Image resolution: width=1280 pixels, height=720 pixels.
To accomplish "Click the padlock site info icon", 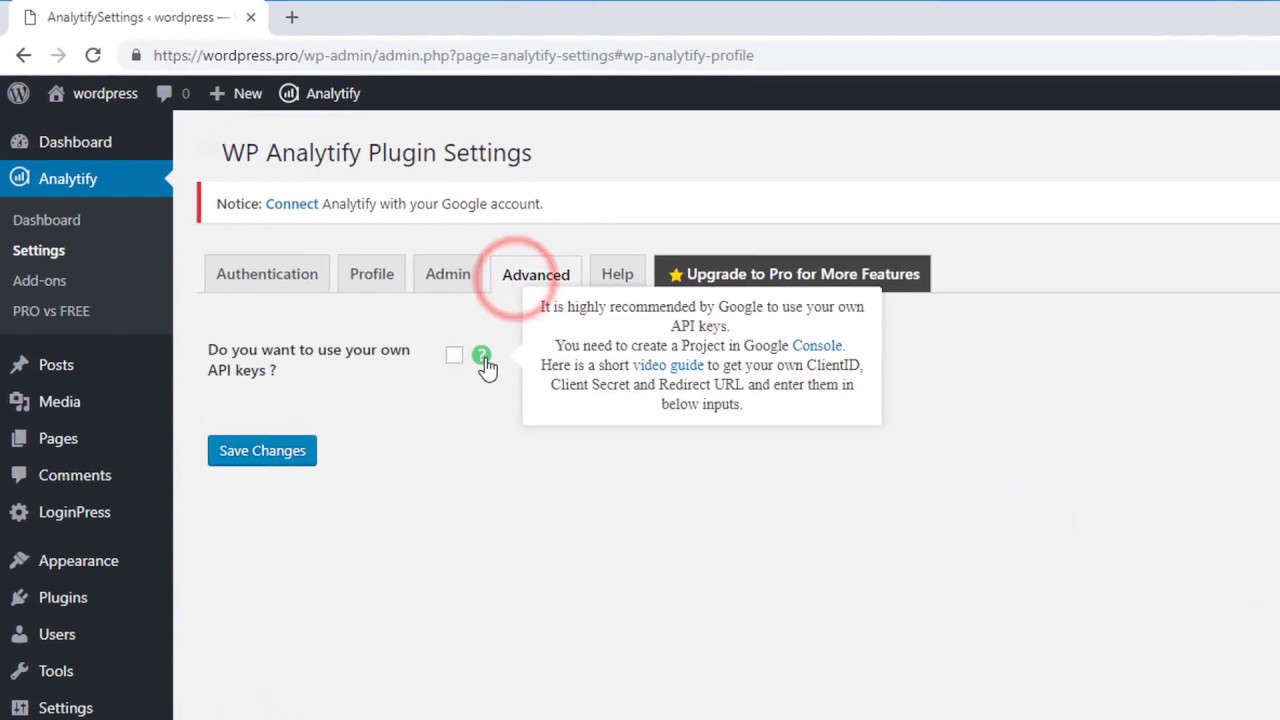I will click(136, 55).
